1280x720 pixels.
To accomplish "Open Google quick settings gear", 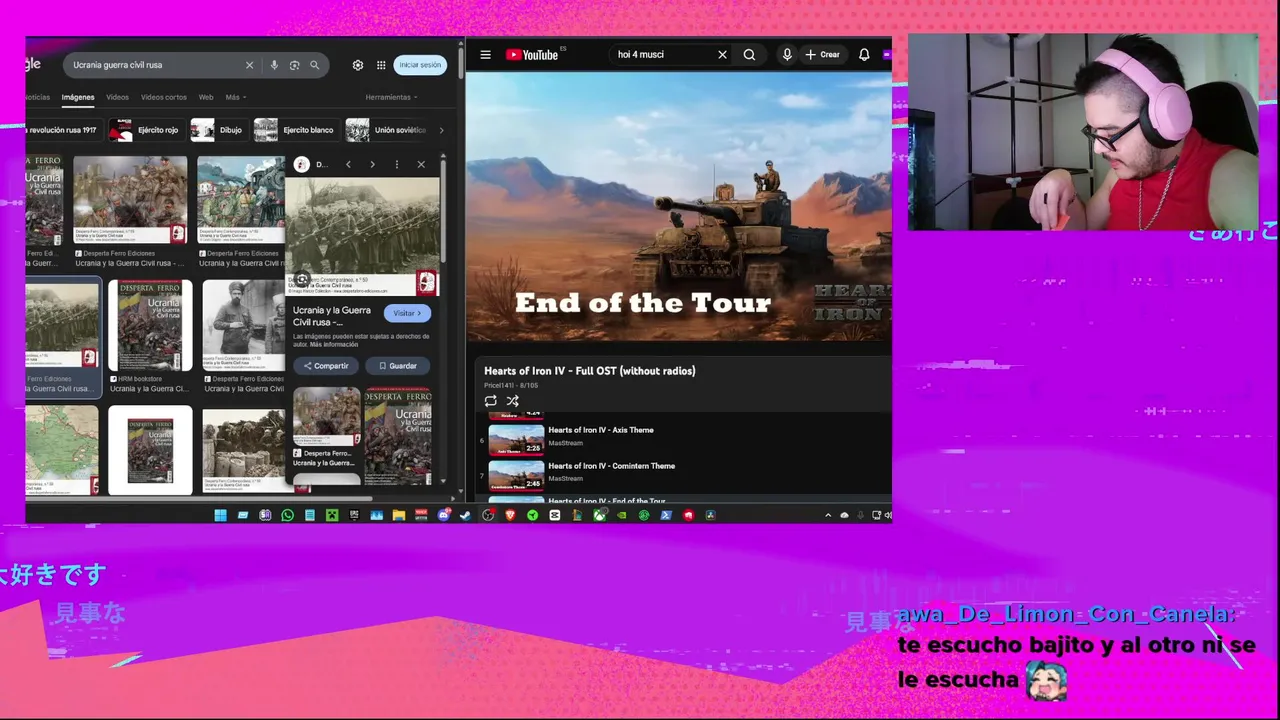I will [358, 65].
